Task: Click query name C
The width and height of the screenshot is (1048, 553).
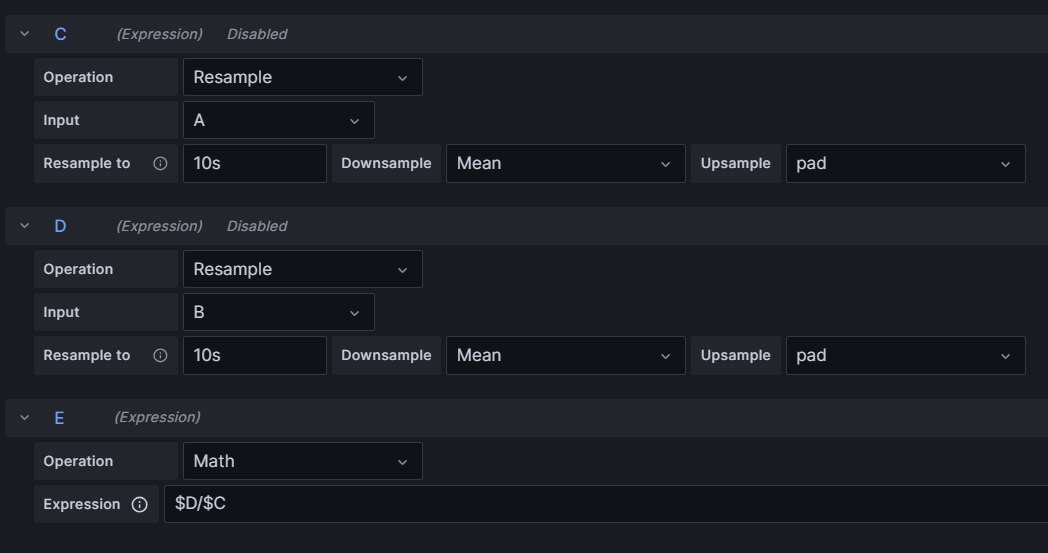Action: click(x=60, y=34)
